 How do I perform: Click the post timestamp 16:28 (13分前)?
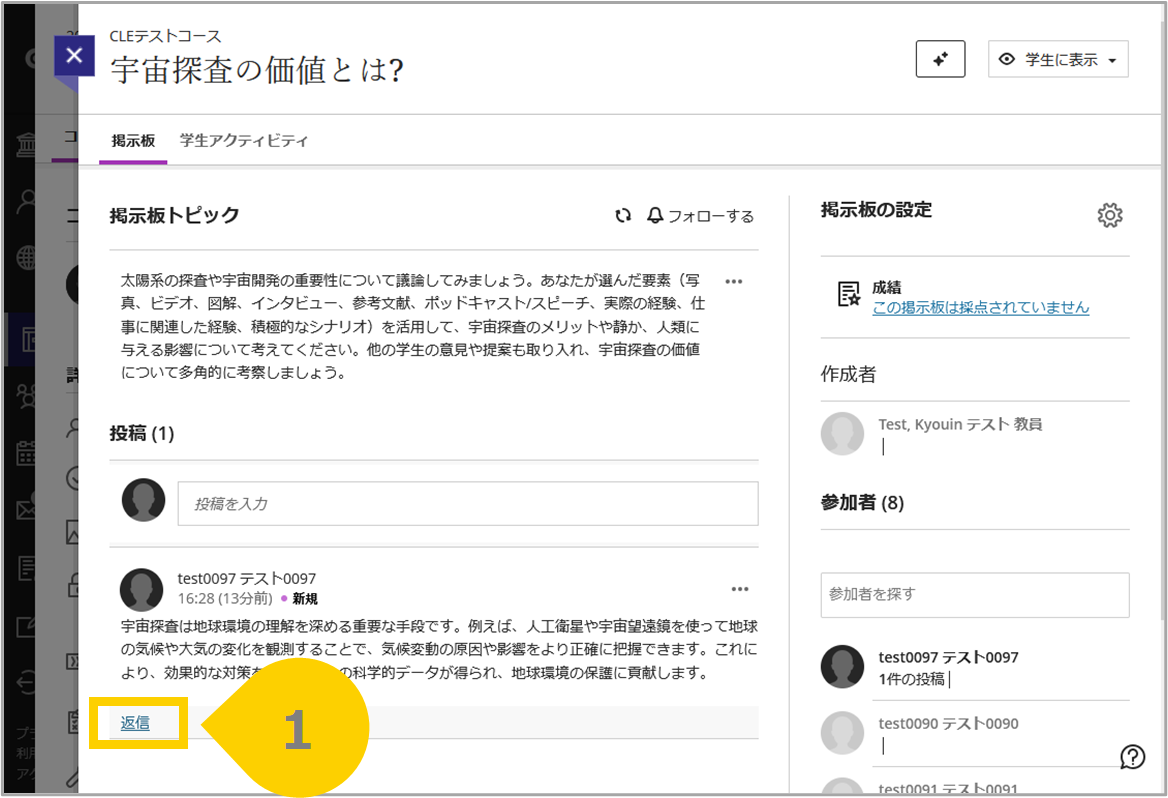[x=225, y=598]
